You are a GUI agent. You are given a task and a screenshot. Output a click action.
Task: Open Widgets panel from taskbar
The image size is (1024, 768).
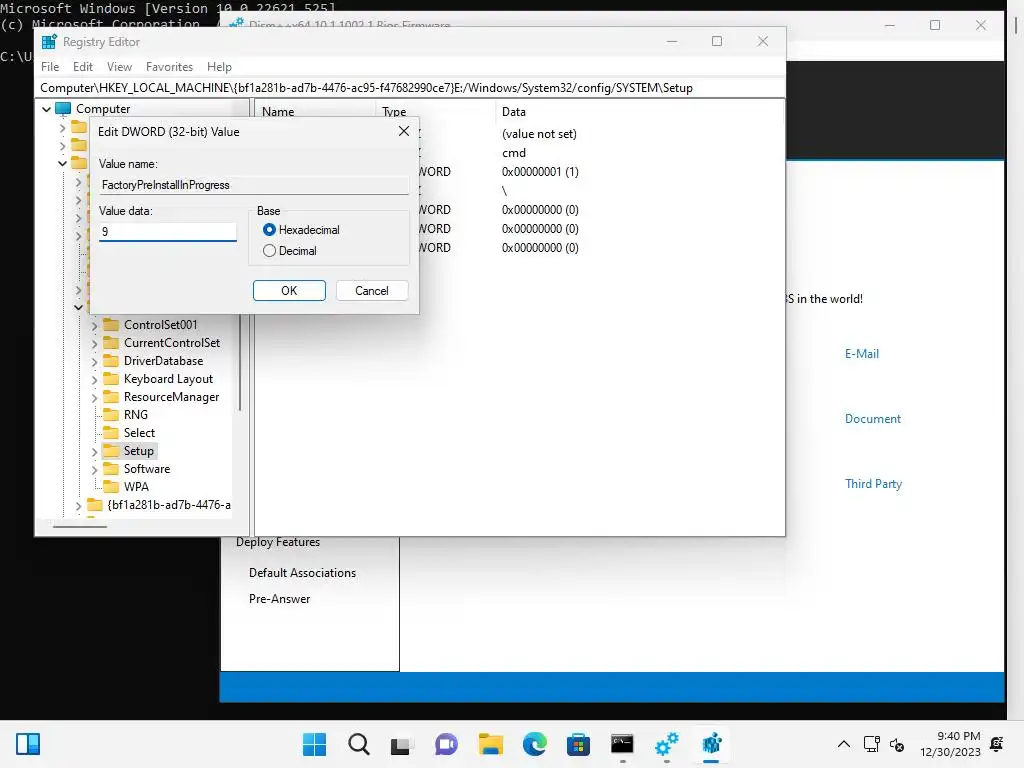(x=28, y=744)
